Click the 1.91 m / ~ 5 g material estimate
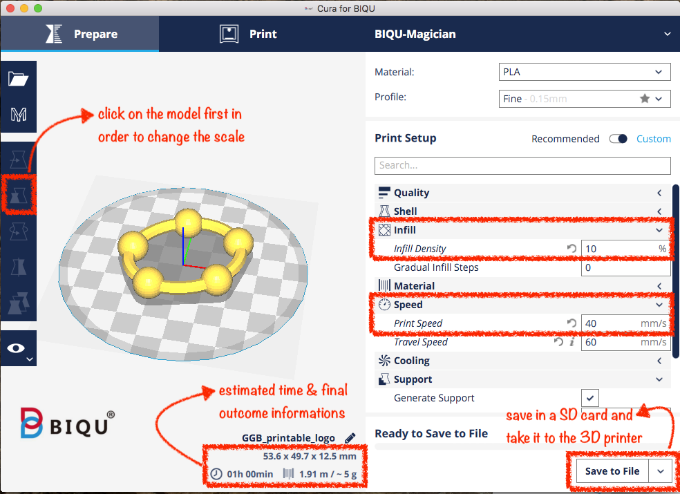The image size is (680, 494). click(x=328, y=474)
